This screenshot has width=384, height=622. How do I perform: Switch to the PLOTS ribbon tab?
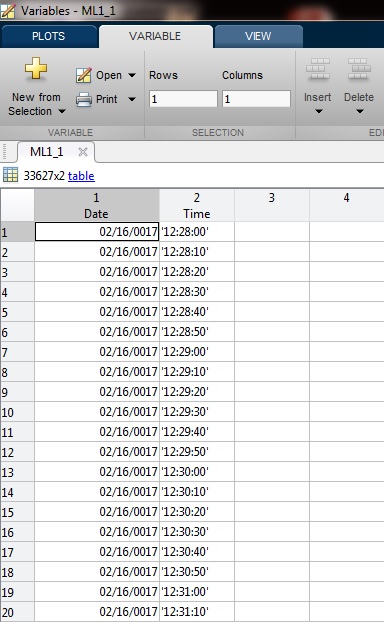[x=49, y=36]
